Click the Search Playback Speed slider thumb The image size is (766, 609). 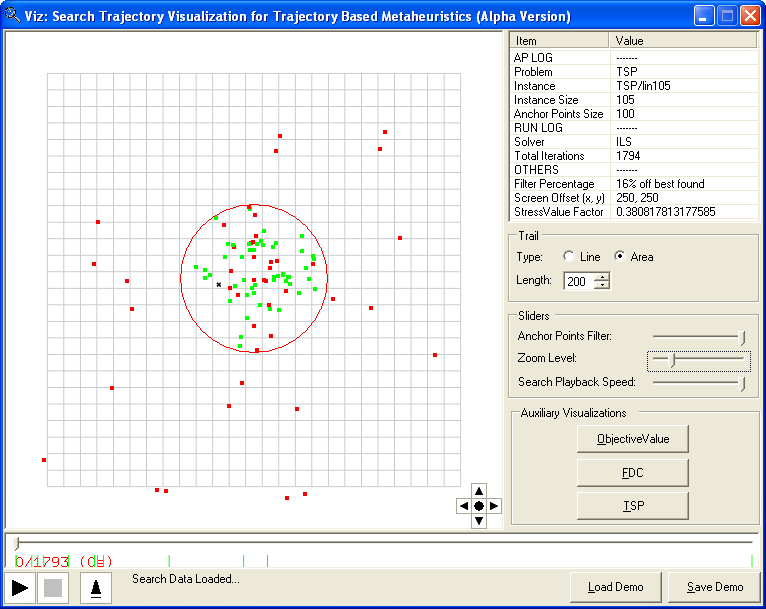[742, 383]
